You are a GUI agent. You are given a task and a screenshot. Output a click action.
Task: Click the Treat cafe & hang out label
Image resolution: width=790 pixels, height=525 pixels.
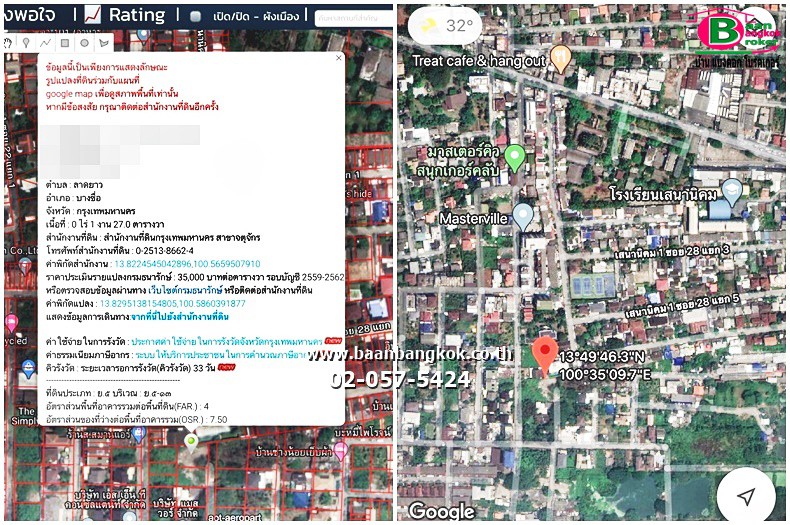tap(479, 61)
